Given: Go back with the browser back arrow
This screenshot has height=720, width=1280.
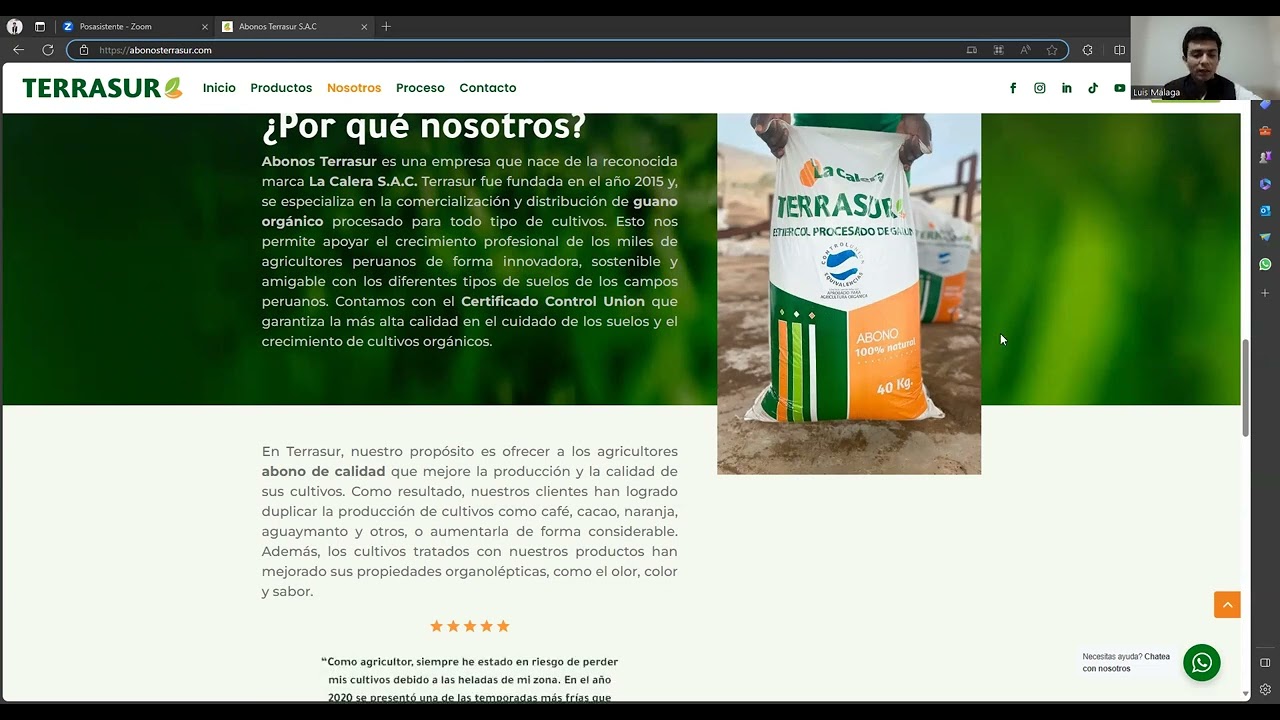Looking at the screenshot, I should point(18,50).
